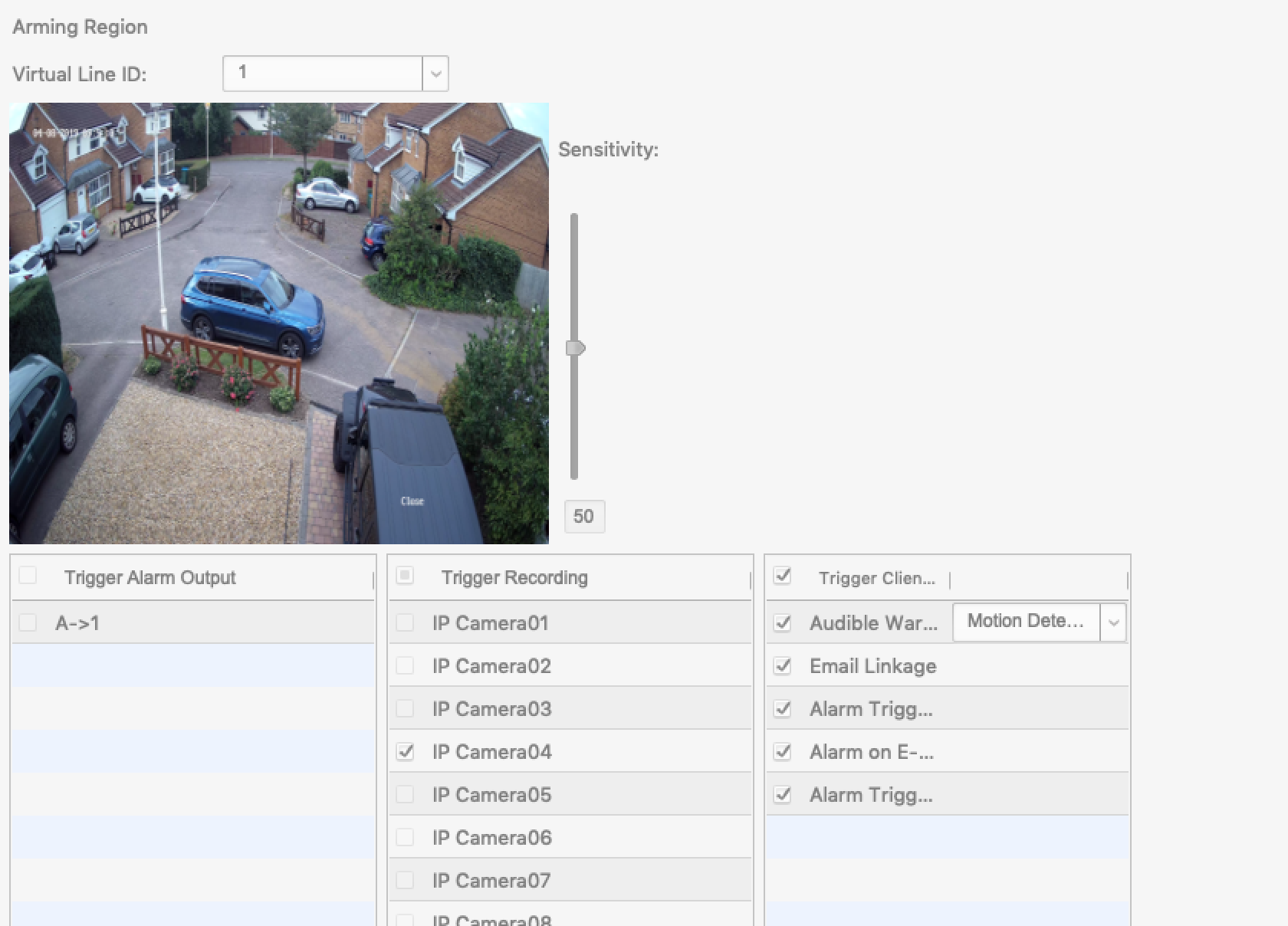Screen dimensions: 1288x926
Task: Check the IP Camera01 recording checkbox
Action: pos(405,622)
